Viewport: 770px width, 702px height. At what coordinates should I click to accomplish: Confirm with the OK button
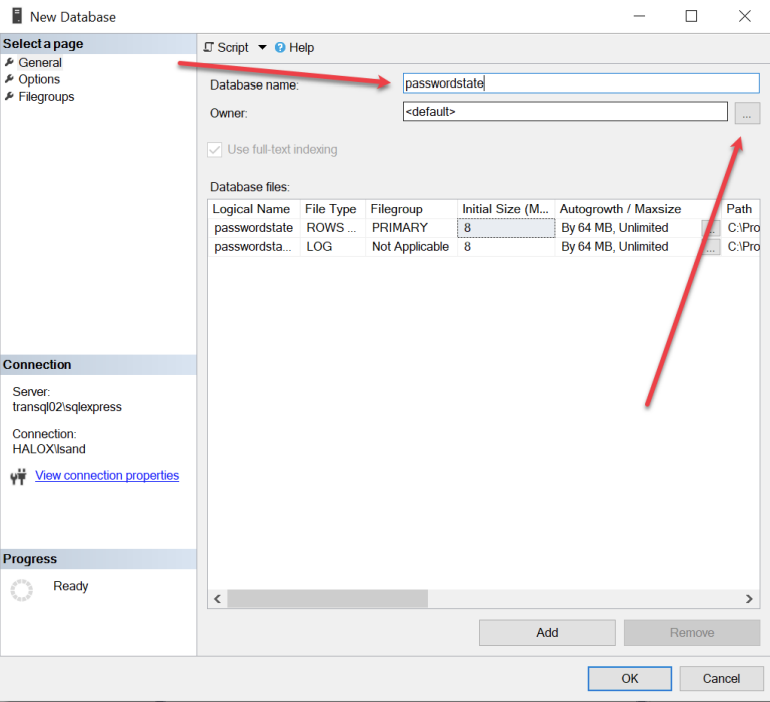pos(630,678)
